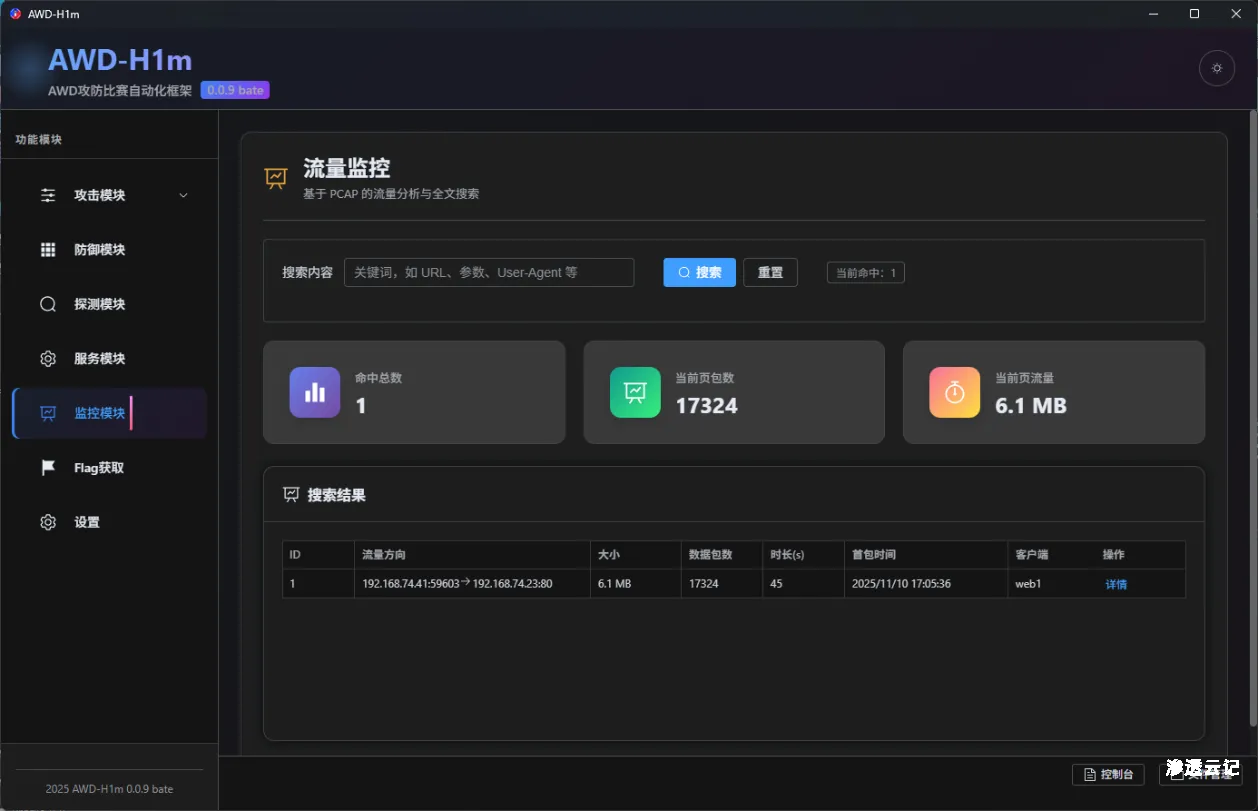Viewport: 1258px width, 811px height.
Task: Click the Flag获取 flag icon
Action: [47, 467]
